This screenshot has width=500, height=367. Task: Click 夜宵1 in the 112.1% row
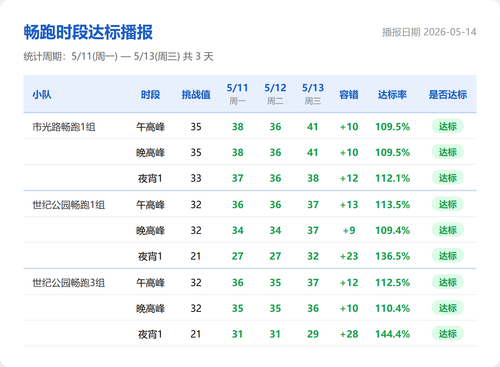[150, 178]
